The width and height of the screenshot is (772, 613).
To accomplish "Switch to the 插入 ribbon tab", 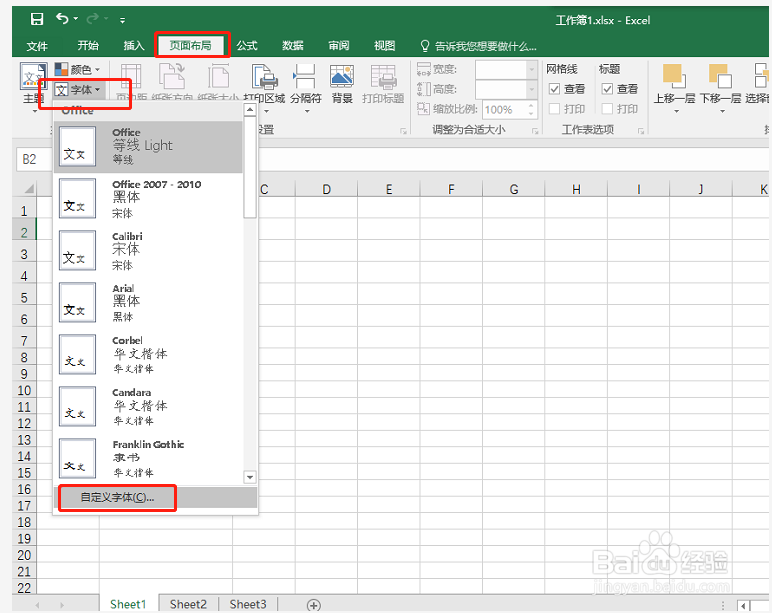I will pos(134,46).
